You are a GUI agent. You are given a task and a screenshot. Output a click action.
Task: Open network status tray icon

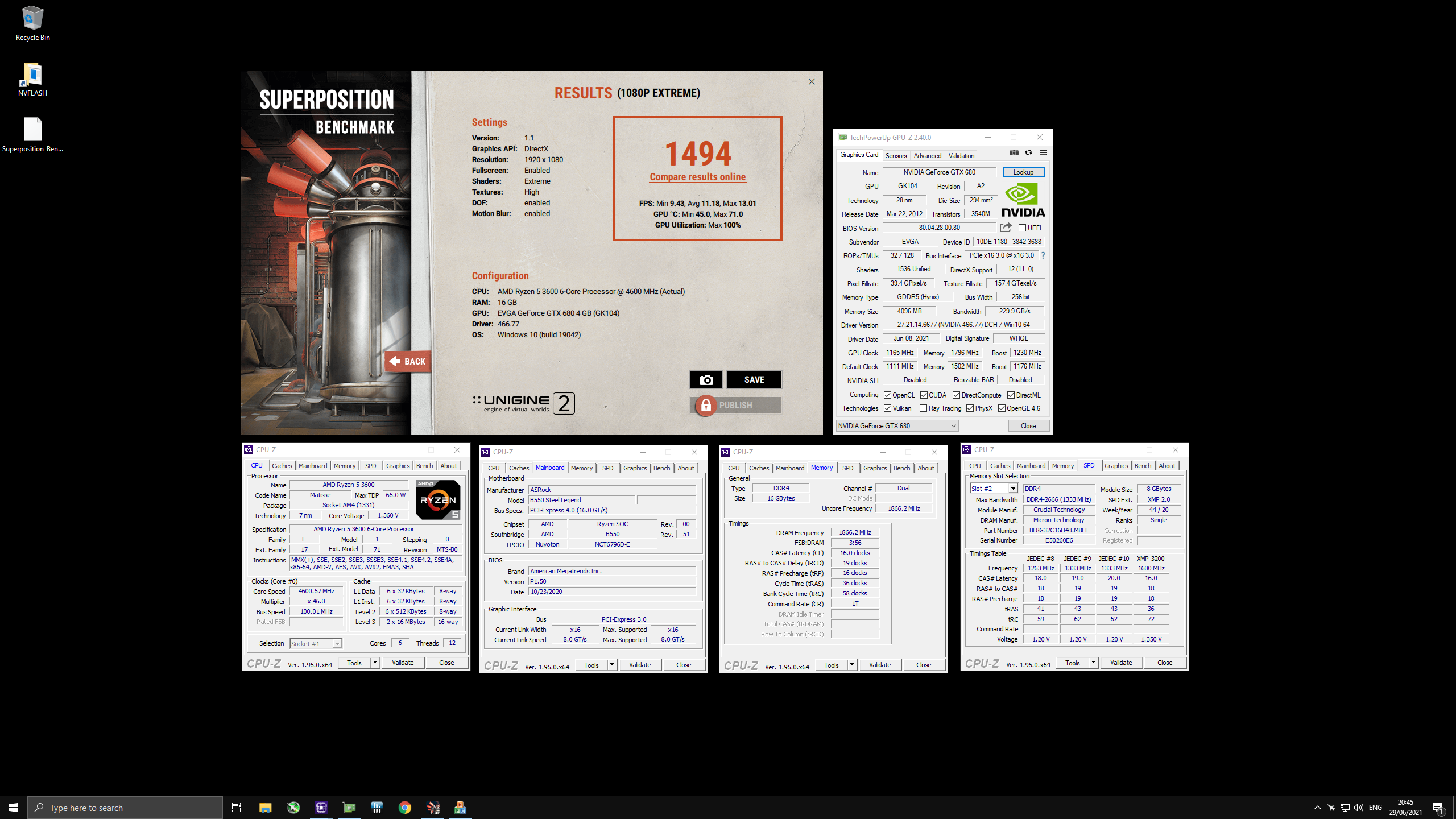point(1345,808)
